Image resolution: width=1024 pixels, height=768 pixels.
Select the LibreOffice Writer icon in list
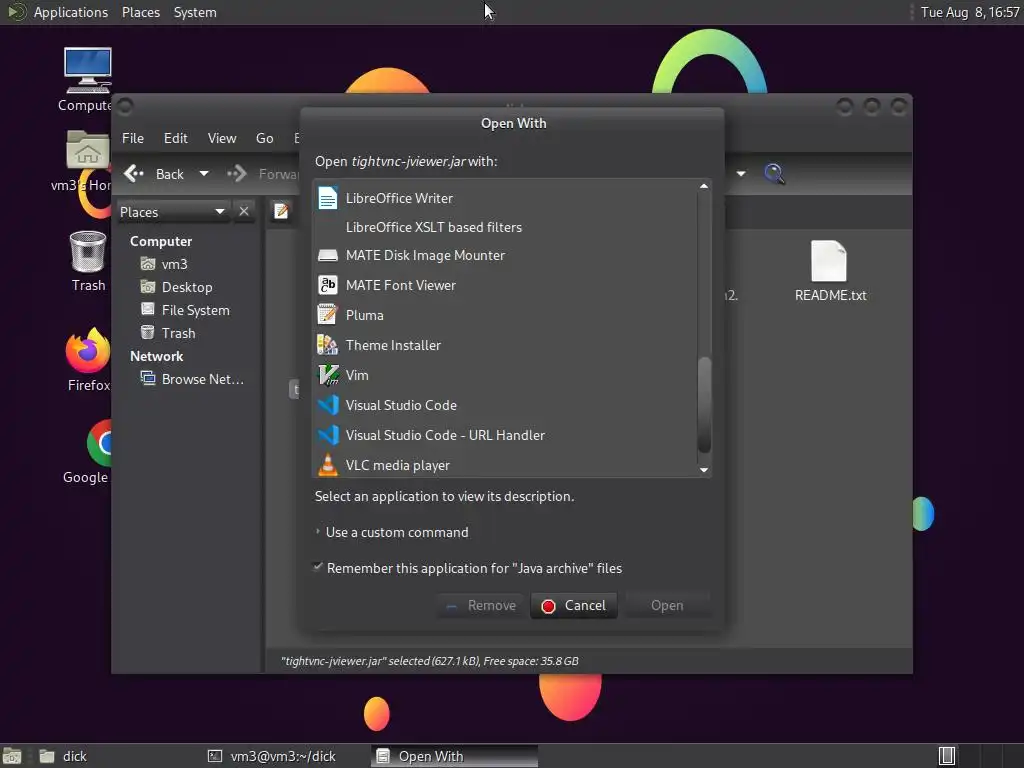[x=327, y=198]
